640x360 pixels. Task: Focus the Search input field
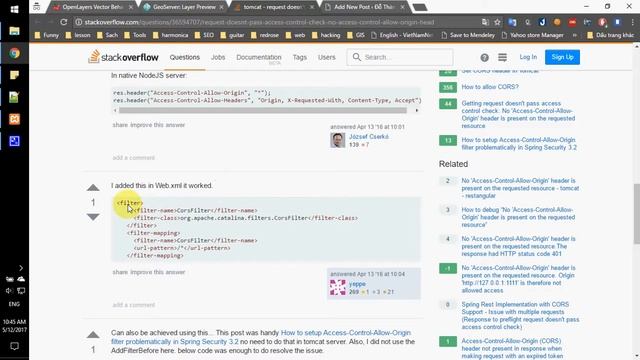point(400,57)
